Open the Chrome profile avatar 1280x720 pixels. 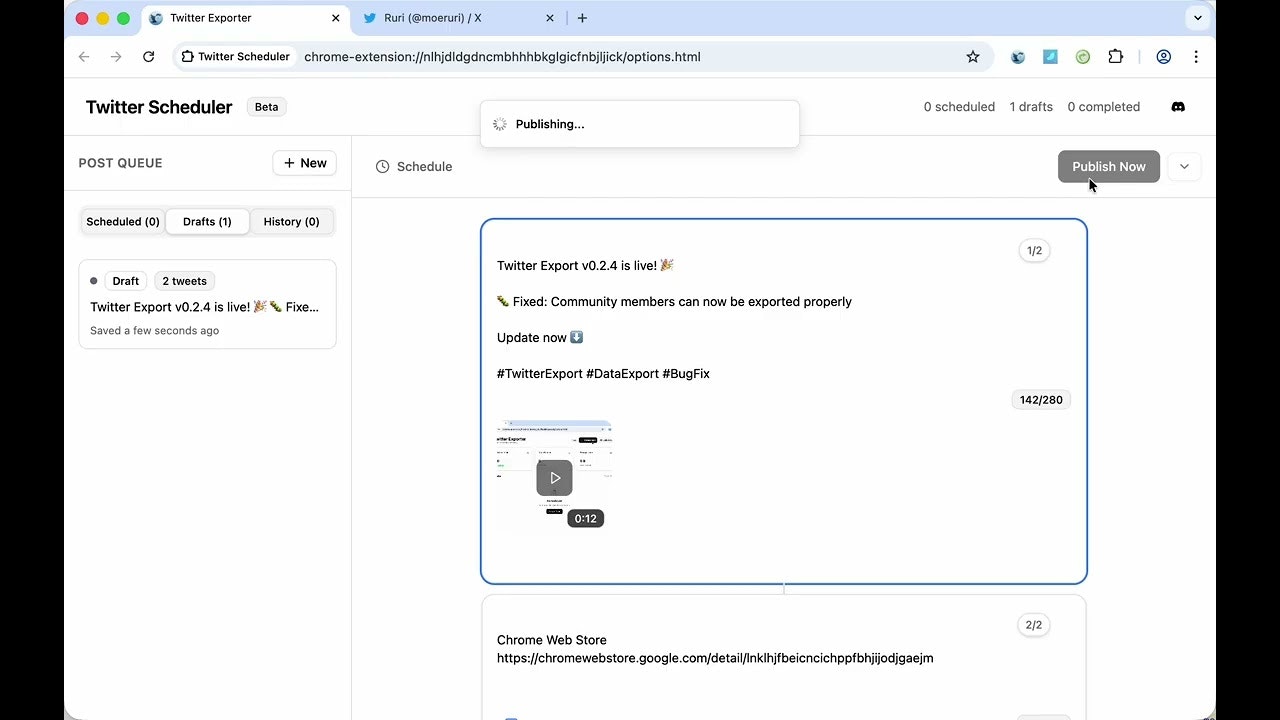[1163, 57]
